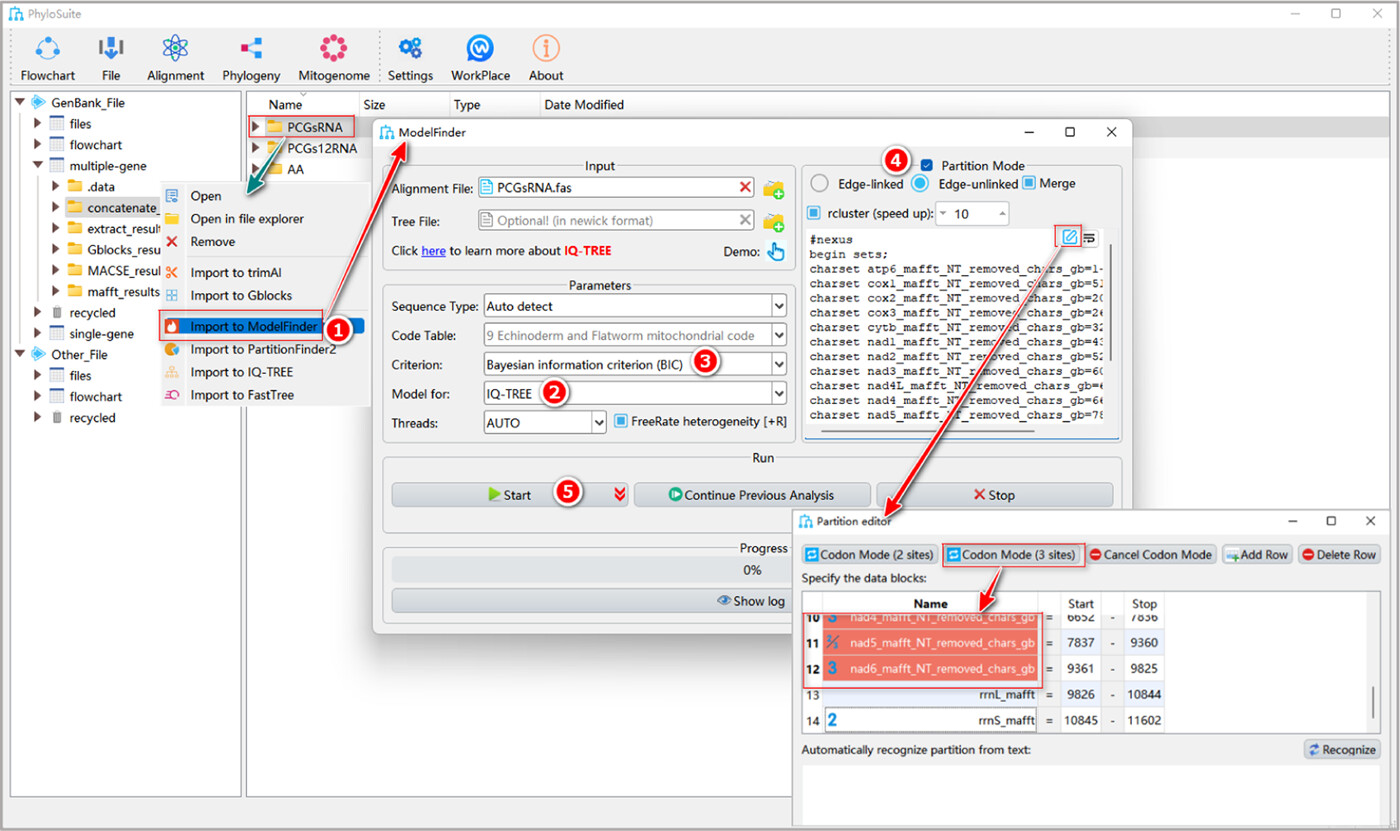Open the Flowchart toolbar icon
This screenshot has width=1400, height=831.
coord(48,58)
